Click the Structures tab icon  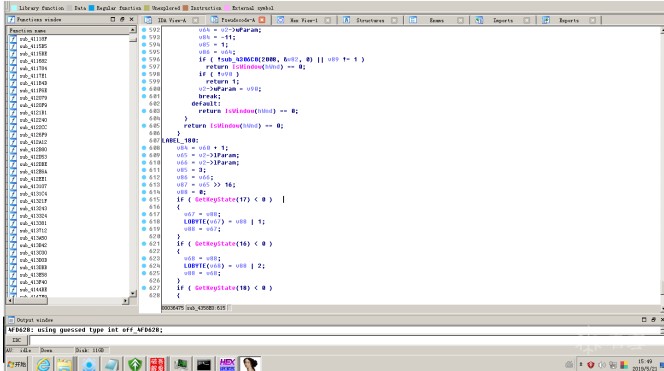coord(346,20)
